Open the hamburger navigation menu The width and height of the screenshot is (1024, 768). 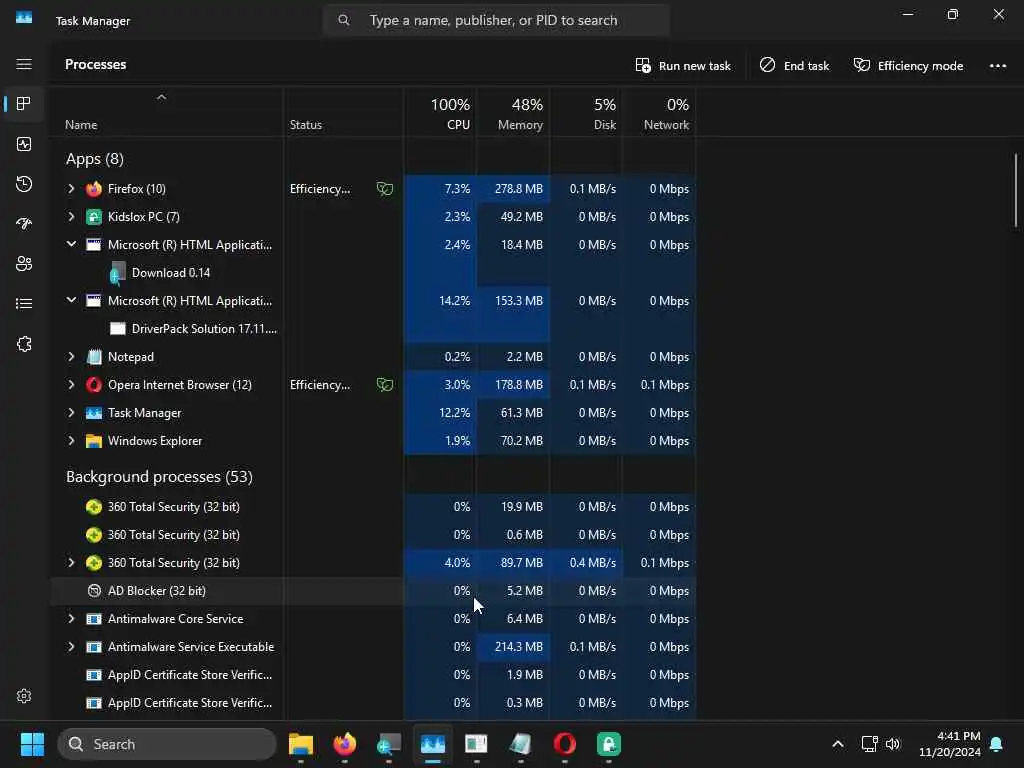[24, 64]
